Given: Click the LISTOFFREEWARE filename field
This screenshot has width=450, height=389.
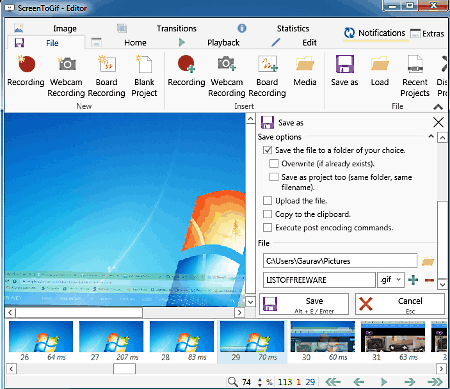Looking at the screenshot, I should [x=319, y=280].
